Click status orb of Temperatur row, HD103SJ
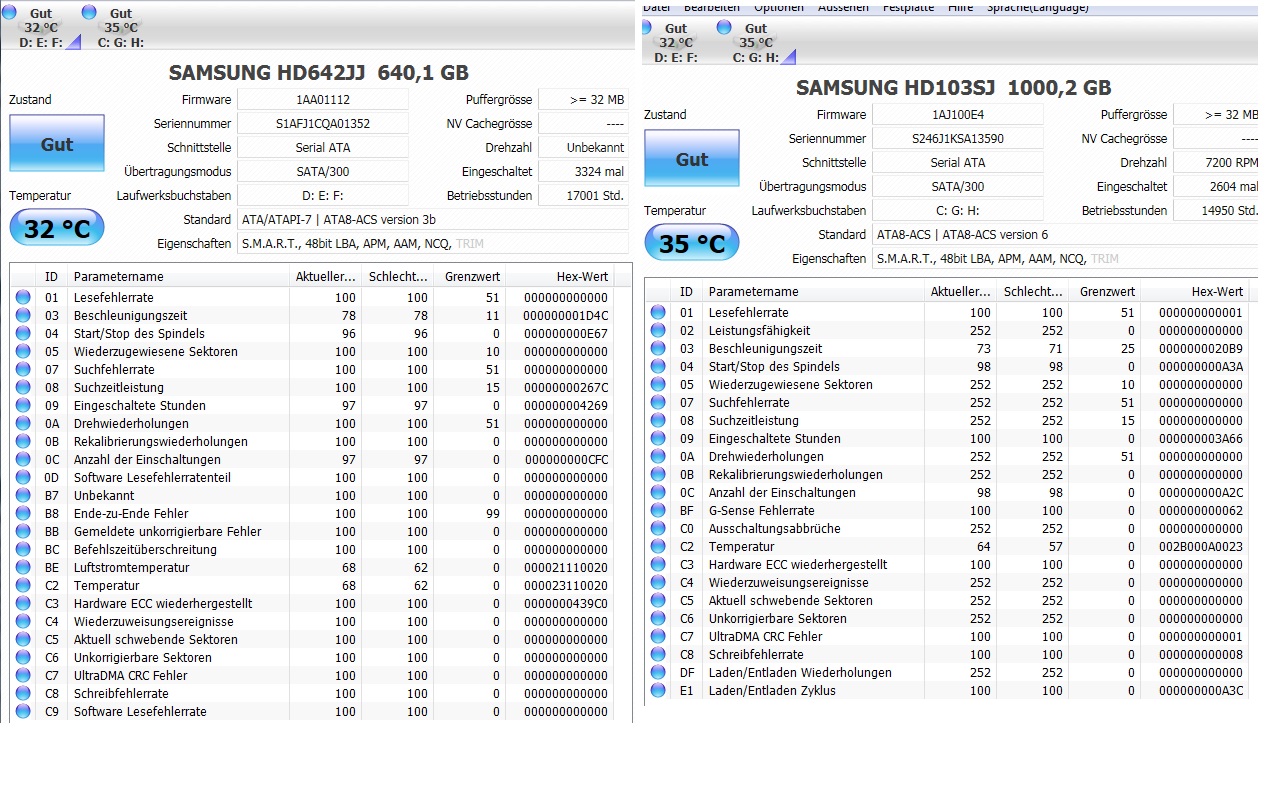 (658, 546)
